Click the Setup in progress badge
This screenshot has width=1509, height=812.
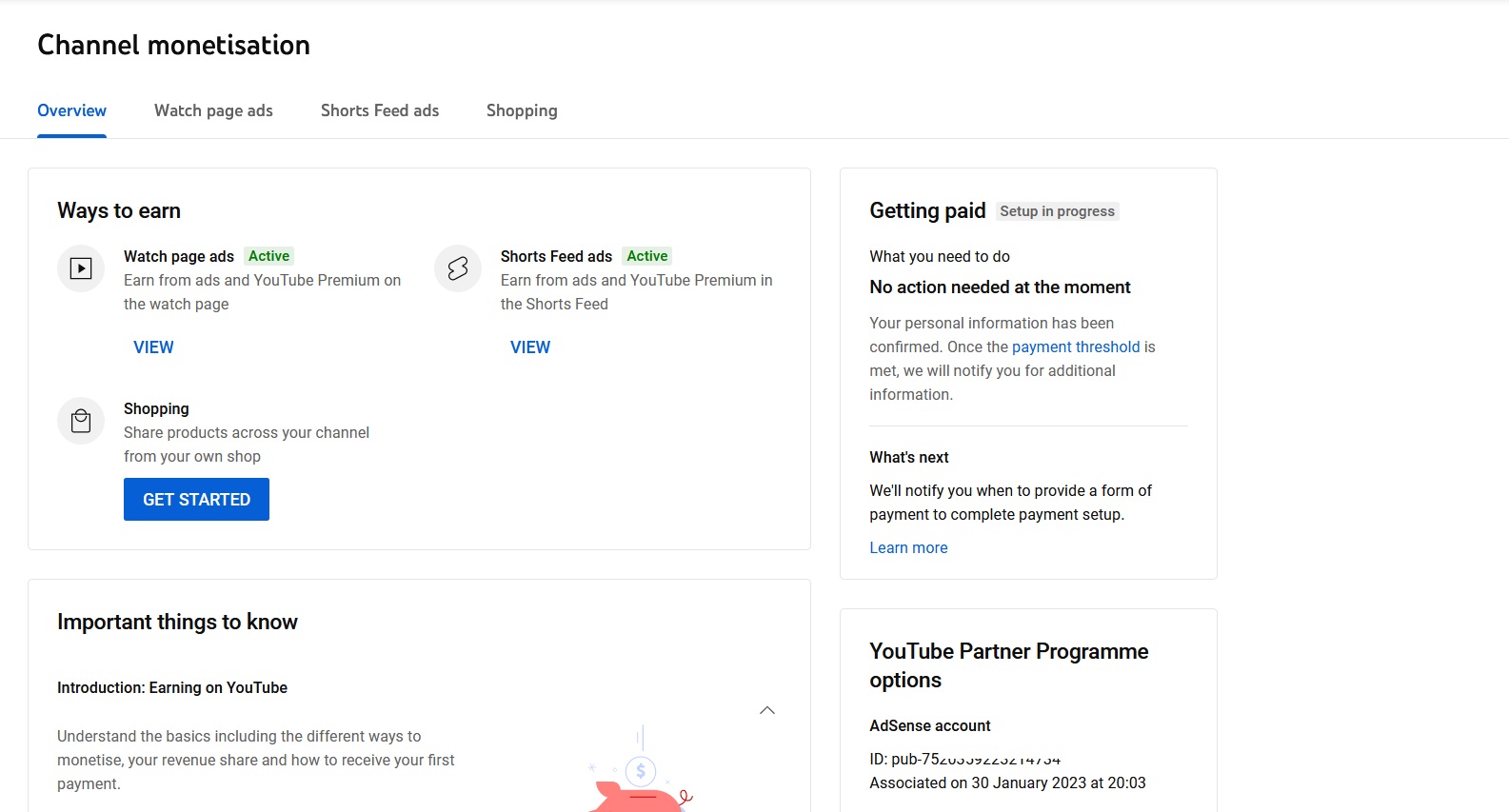coord(1057,211)
